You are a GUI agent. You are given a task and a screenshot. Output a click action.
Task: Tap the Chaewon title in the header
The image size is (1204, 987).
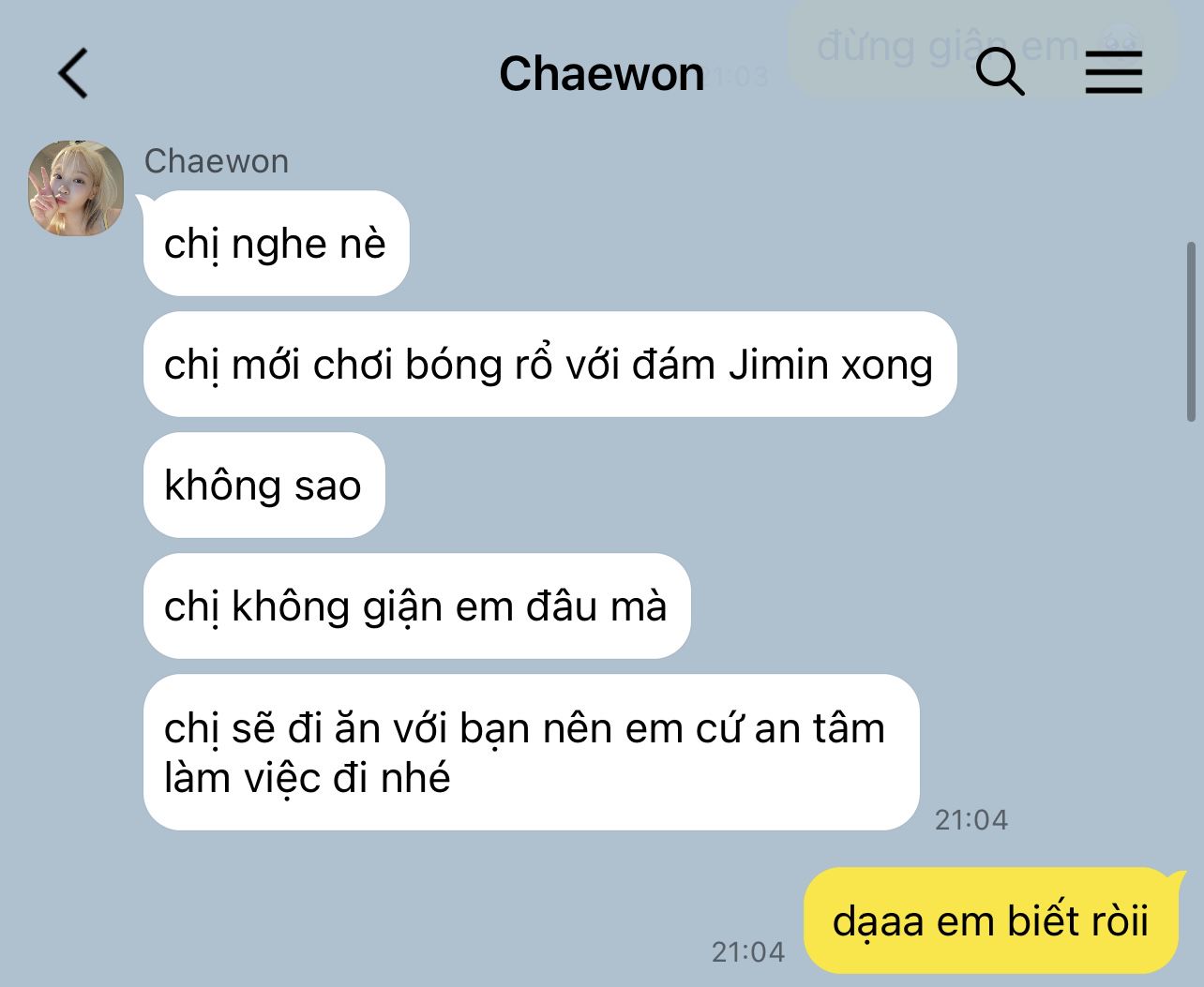pyautogui.click(x=601, y=73)
